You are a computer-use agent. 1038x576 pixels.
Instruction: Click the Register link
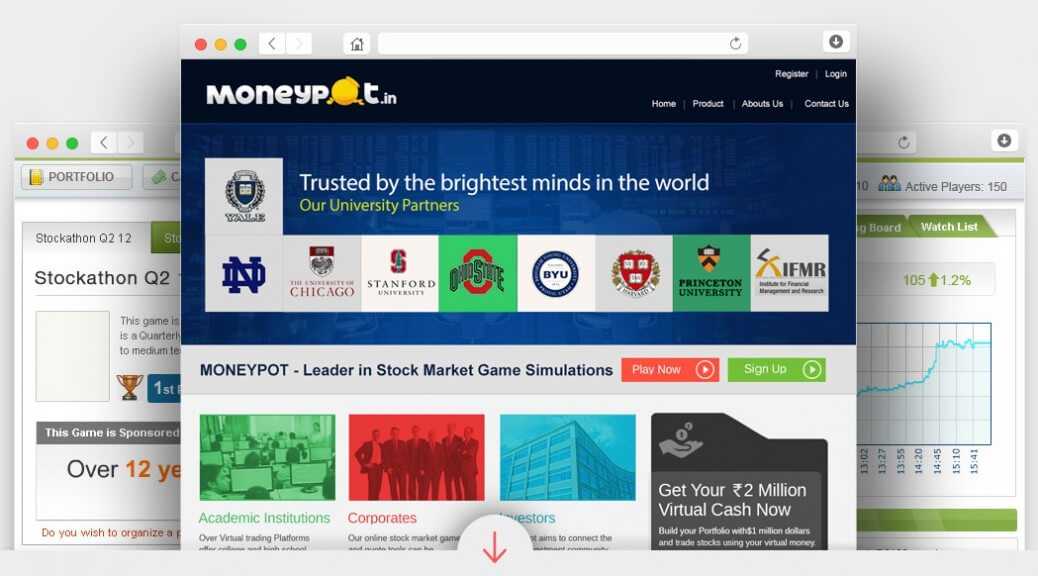(x=791, y=74)
